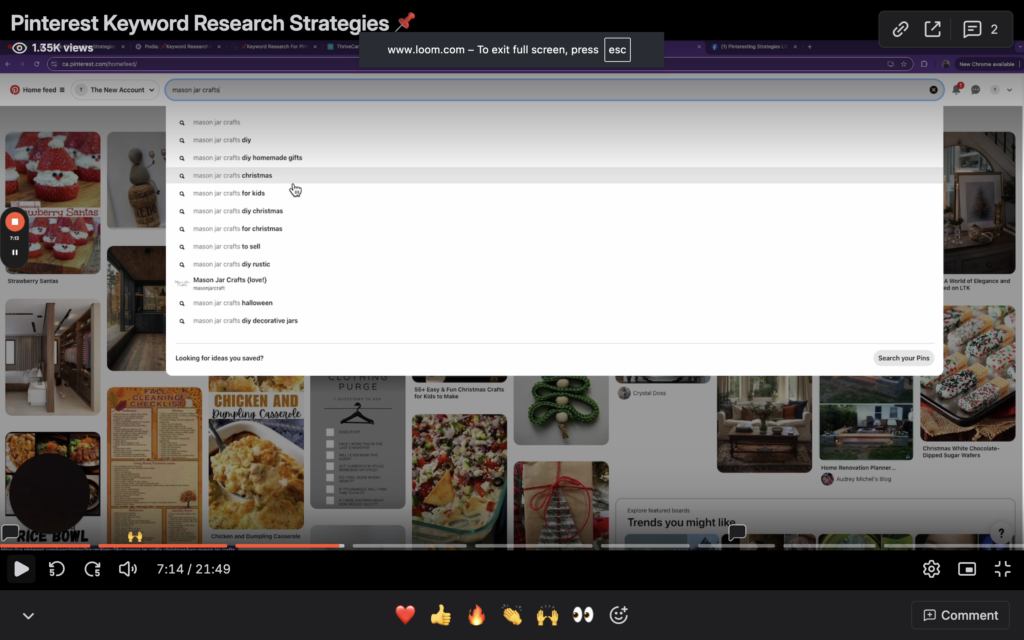Open the comments panel showing 2
The width and height of the screenshot is (1024, 640).
pyautogui.click(x=981, y=29)
